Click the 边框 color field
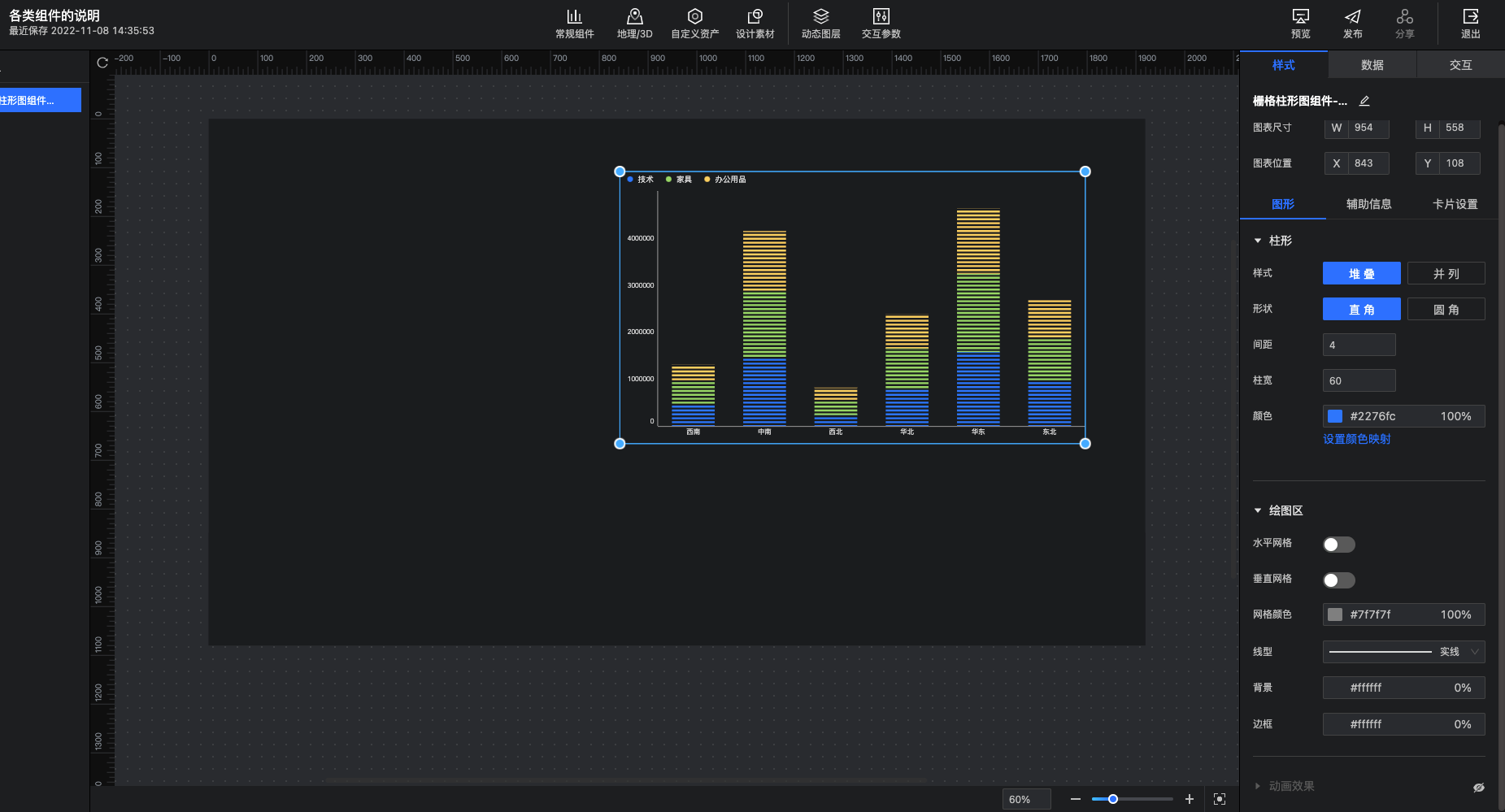Image resolution: width=1505 pixels, height=812 pixels. [x=1404, y=724]
